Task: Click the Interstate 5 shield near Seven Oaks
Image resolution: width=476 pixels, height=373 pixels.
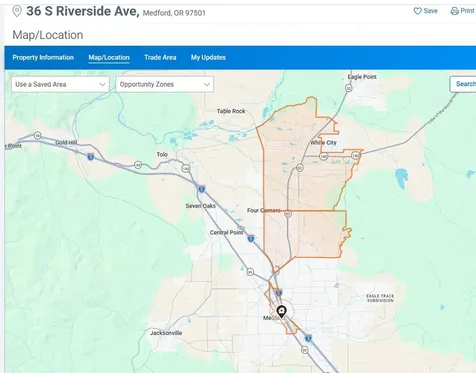Action: pos(201,189)
